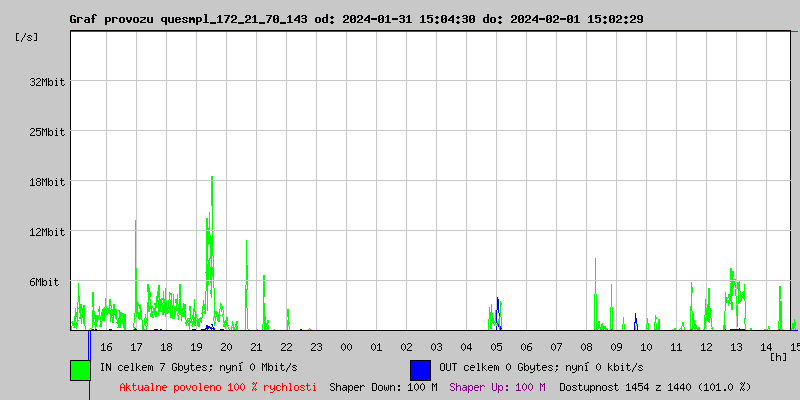
Task: Select the 25Mbit y-axis label
Action: point(47,132)
